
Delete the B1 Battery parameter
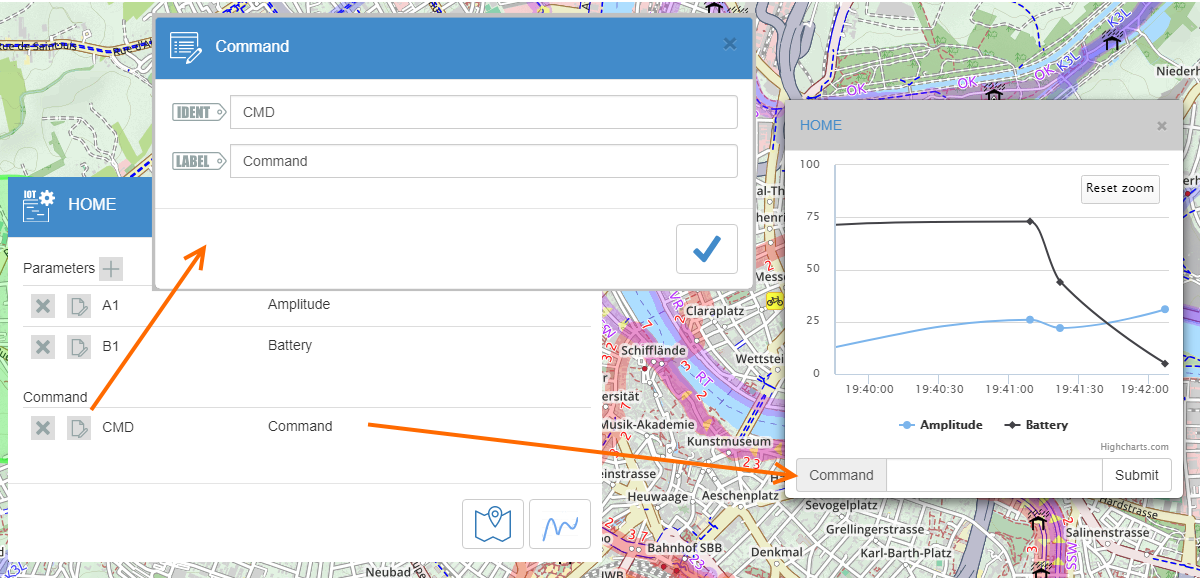42,347
